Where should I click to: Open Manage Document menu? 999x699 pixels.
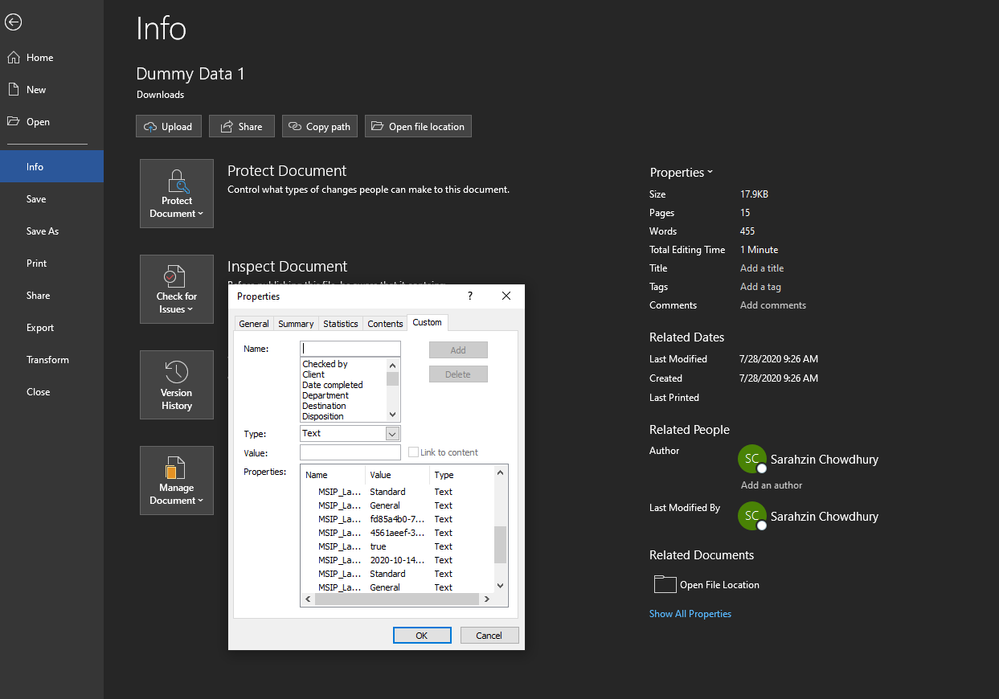(176, 480)
